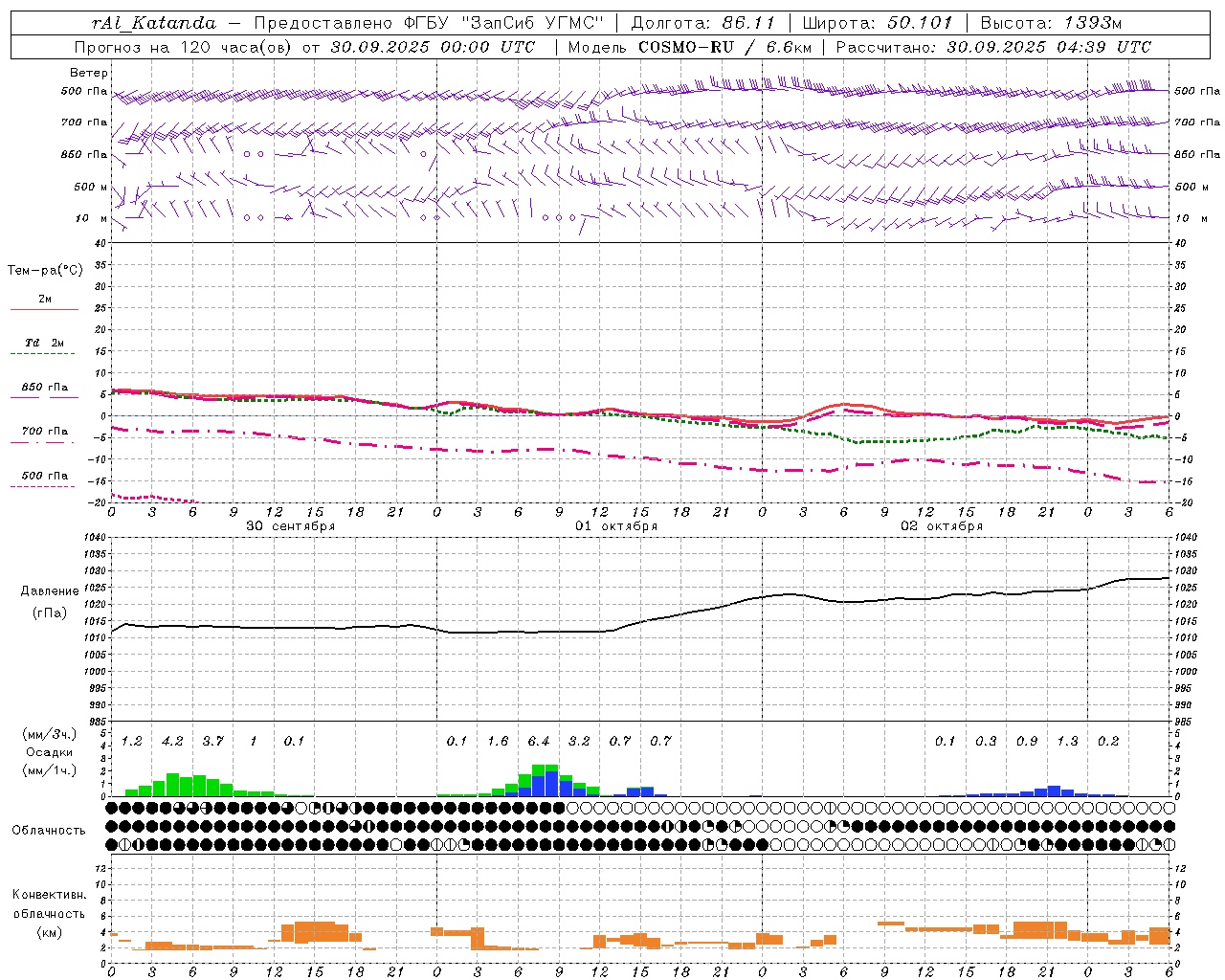Screen dimensions: 1225x980
Task: Click the Конвективн. panel label
Action: (49, 895)
